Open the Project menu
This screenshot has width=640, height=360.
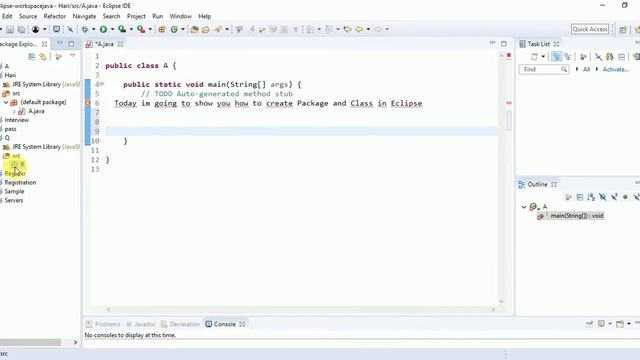(x=136, y=16)
